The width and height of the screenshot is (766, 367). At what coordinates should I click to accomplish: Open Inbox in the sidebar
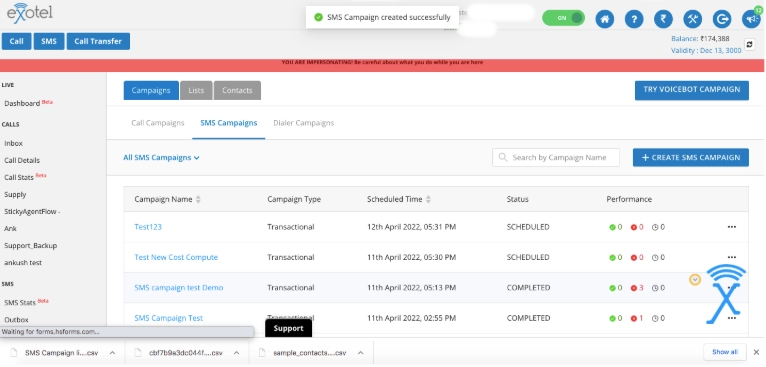(14, 143)
